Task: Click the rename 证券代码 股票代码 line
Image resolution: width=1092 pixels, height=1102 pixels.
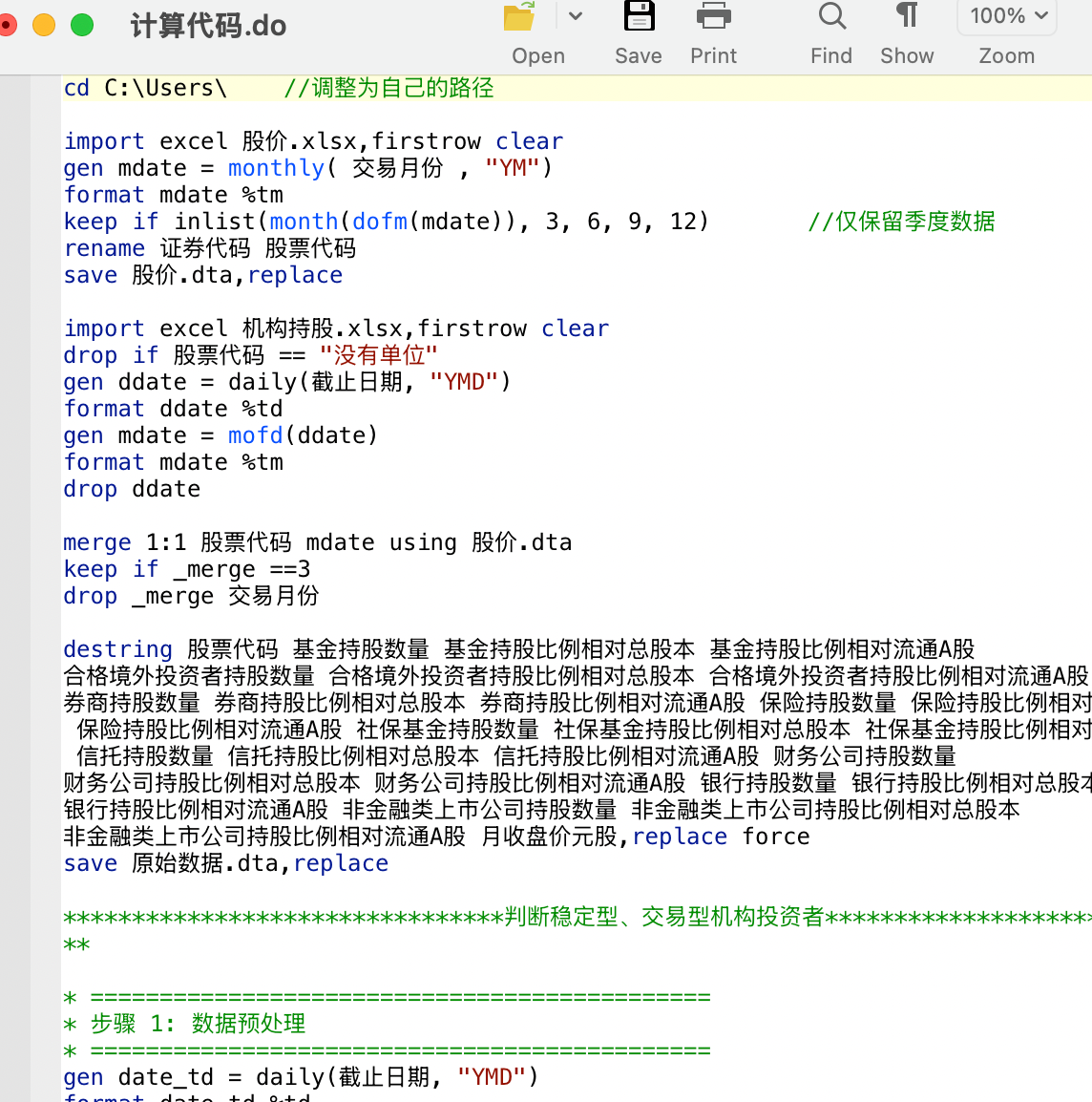Action: click(209, 248)
